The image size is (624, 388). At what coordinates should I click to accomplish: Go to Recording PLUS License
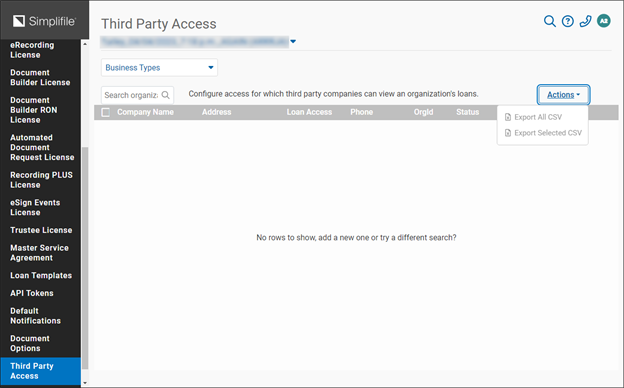[x=41, y=180]
